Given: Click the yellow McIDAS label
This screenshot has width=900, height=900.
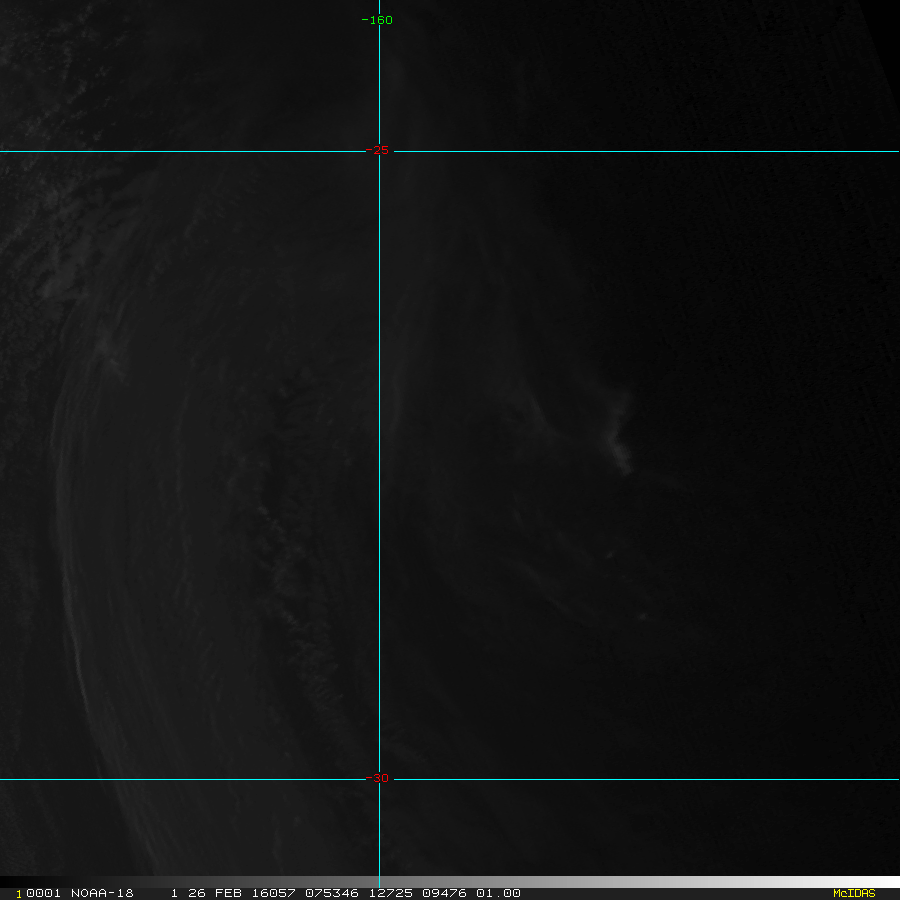Looking at the screenshot, I should (853, 893).
